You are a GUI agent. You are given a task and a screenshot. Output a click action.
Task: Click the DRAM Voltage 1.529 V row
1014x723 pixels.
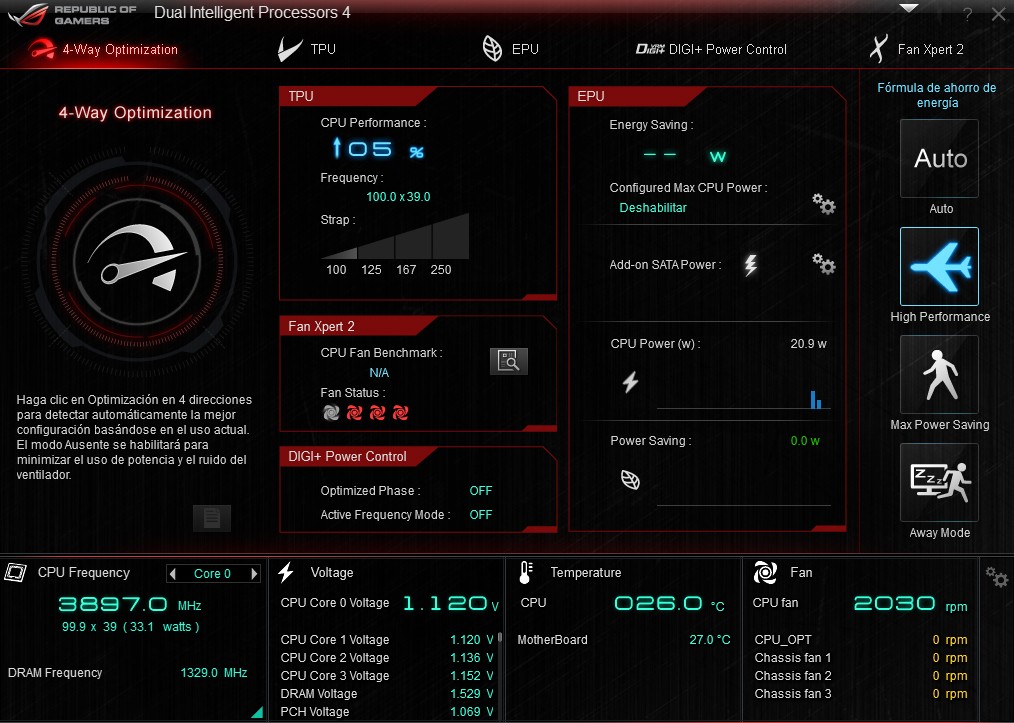click(387, 694)
